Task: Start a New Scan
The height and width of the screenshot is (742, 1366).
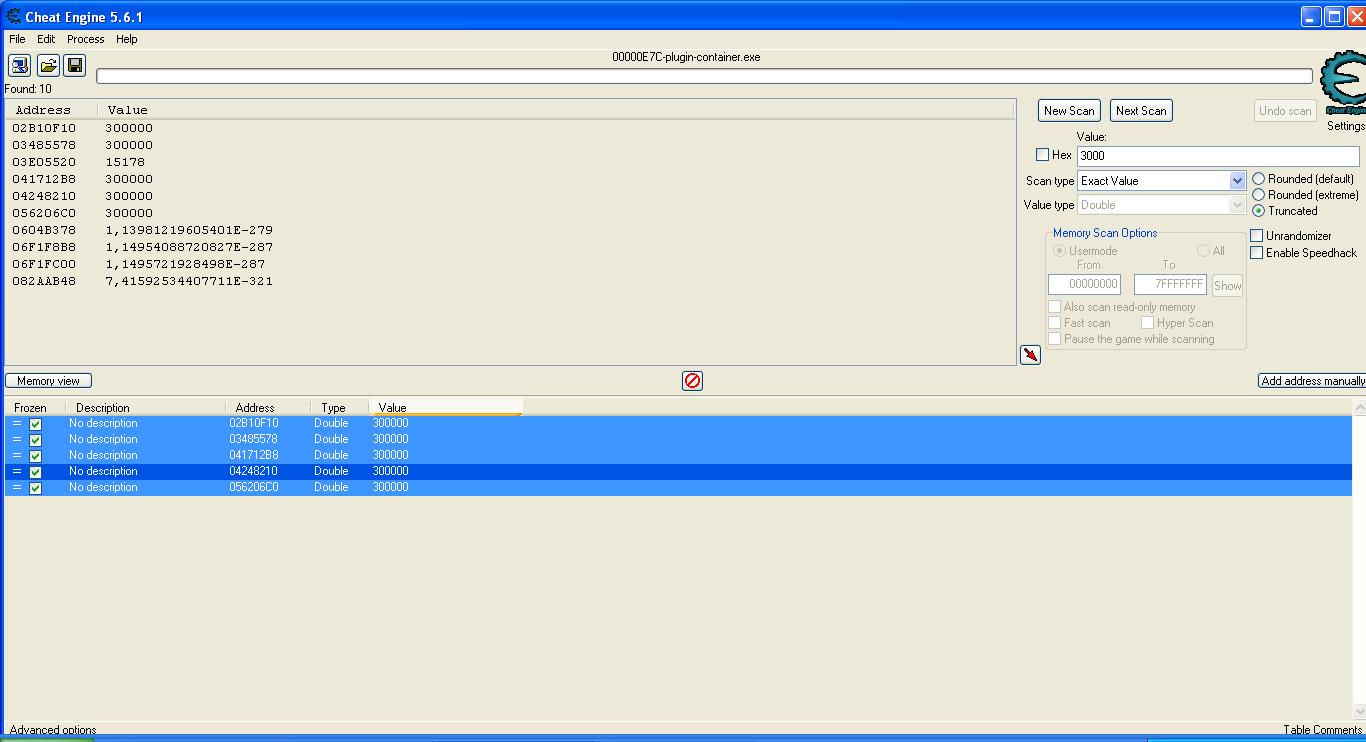Action: tap(1069, 111)
